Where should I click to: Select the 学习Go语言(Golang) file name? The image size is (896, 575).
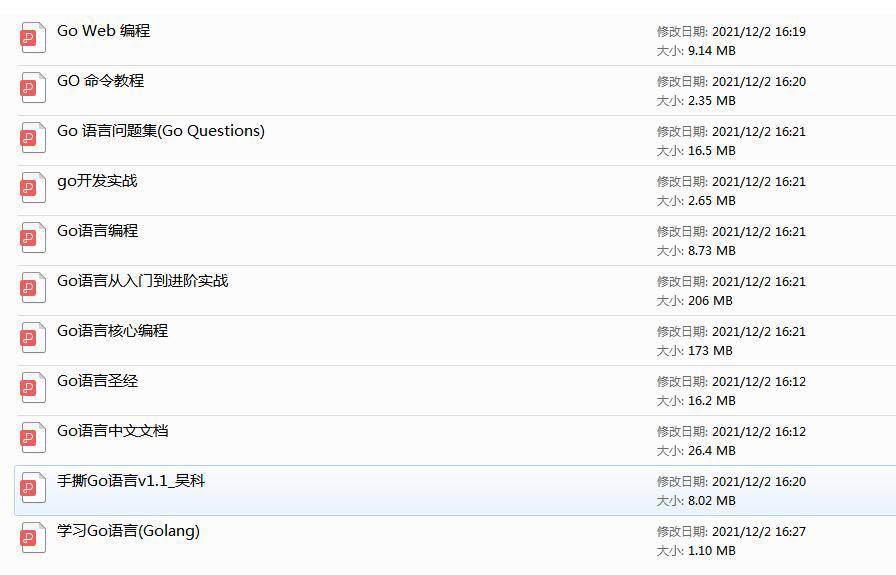point(128,531)
